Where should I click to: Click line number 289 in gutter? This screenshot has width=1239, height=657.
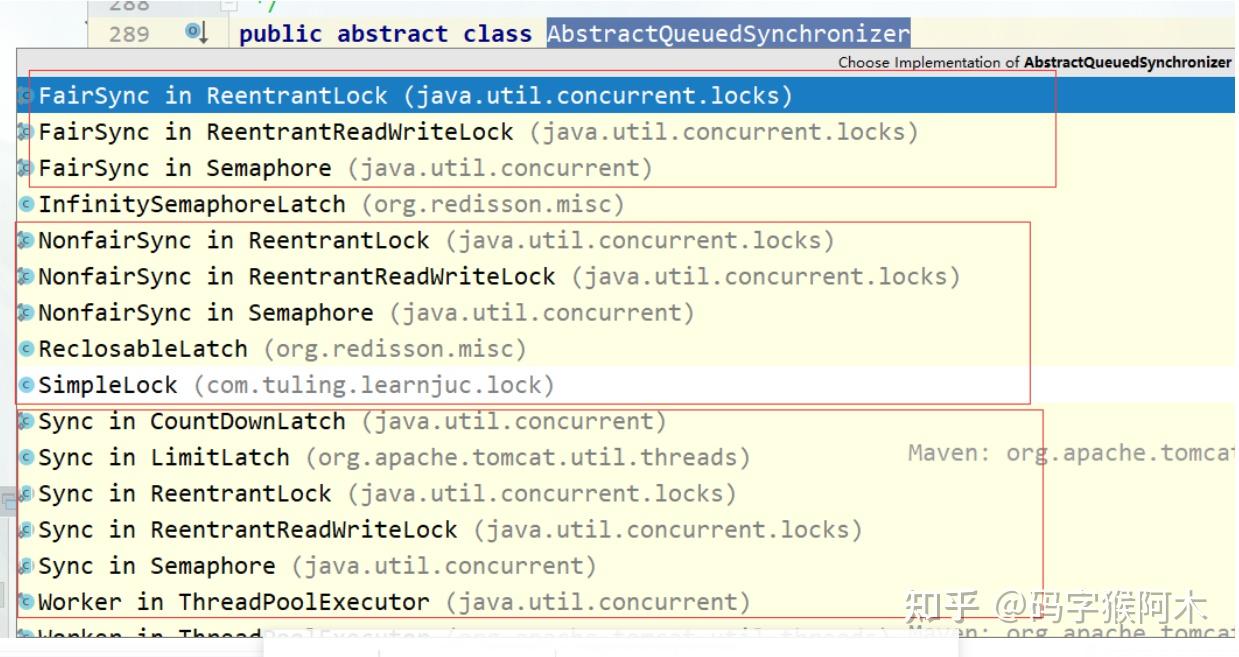pos(130,34)
